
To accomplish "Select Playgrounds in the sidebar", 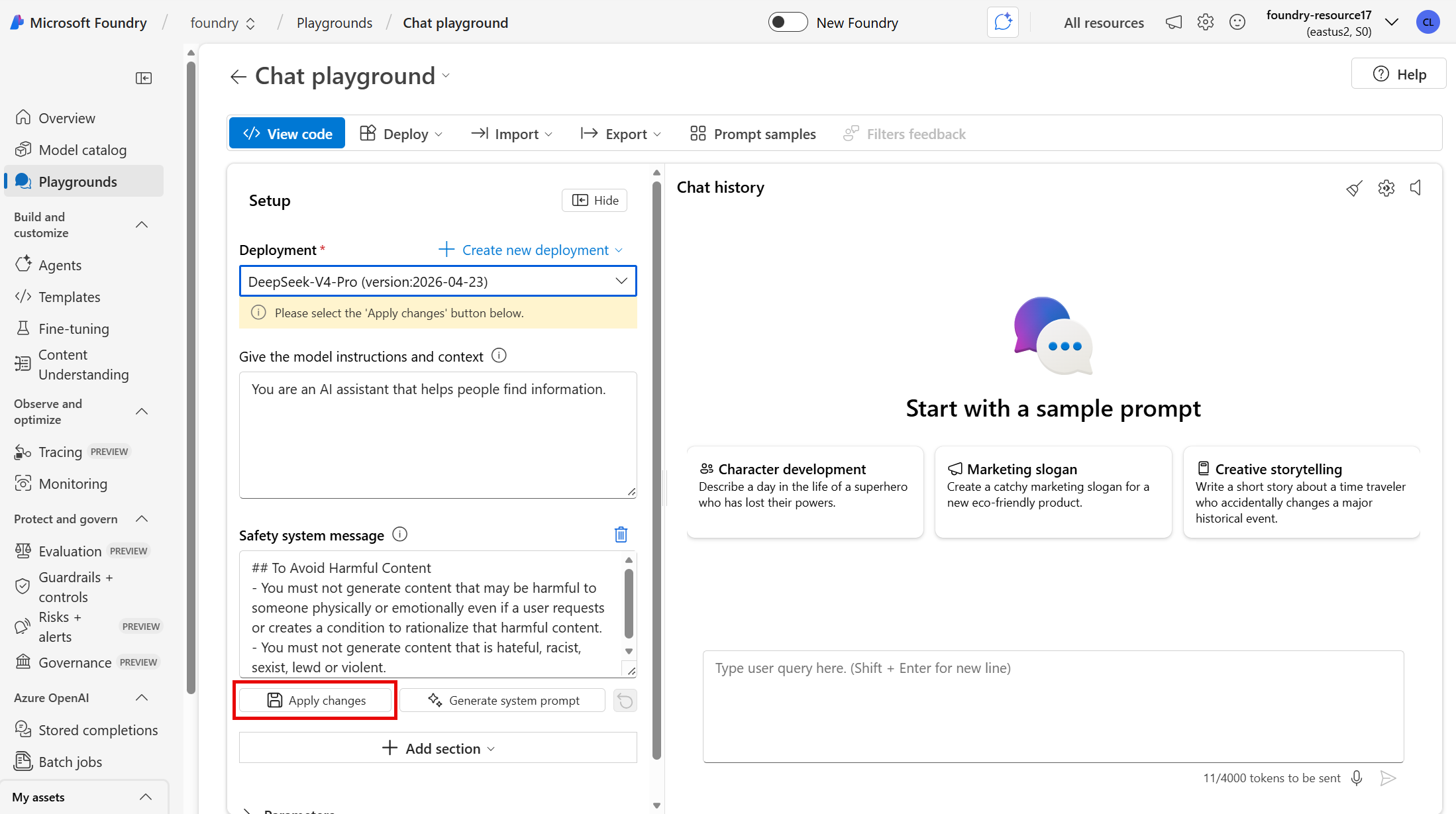I will point(84,181).
